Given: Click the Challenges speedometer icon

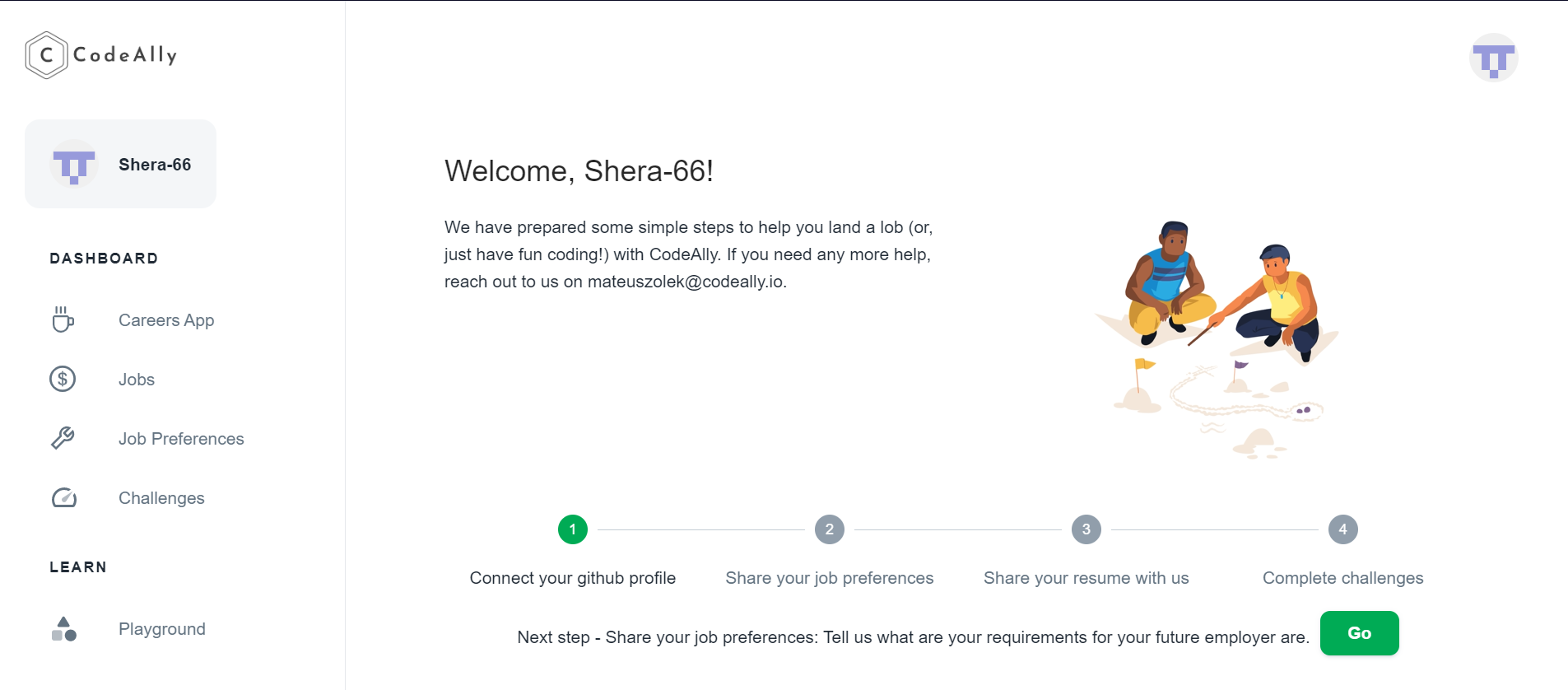Looking at the screenshot, I should [63, 497].
